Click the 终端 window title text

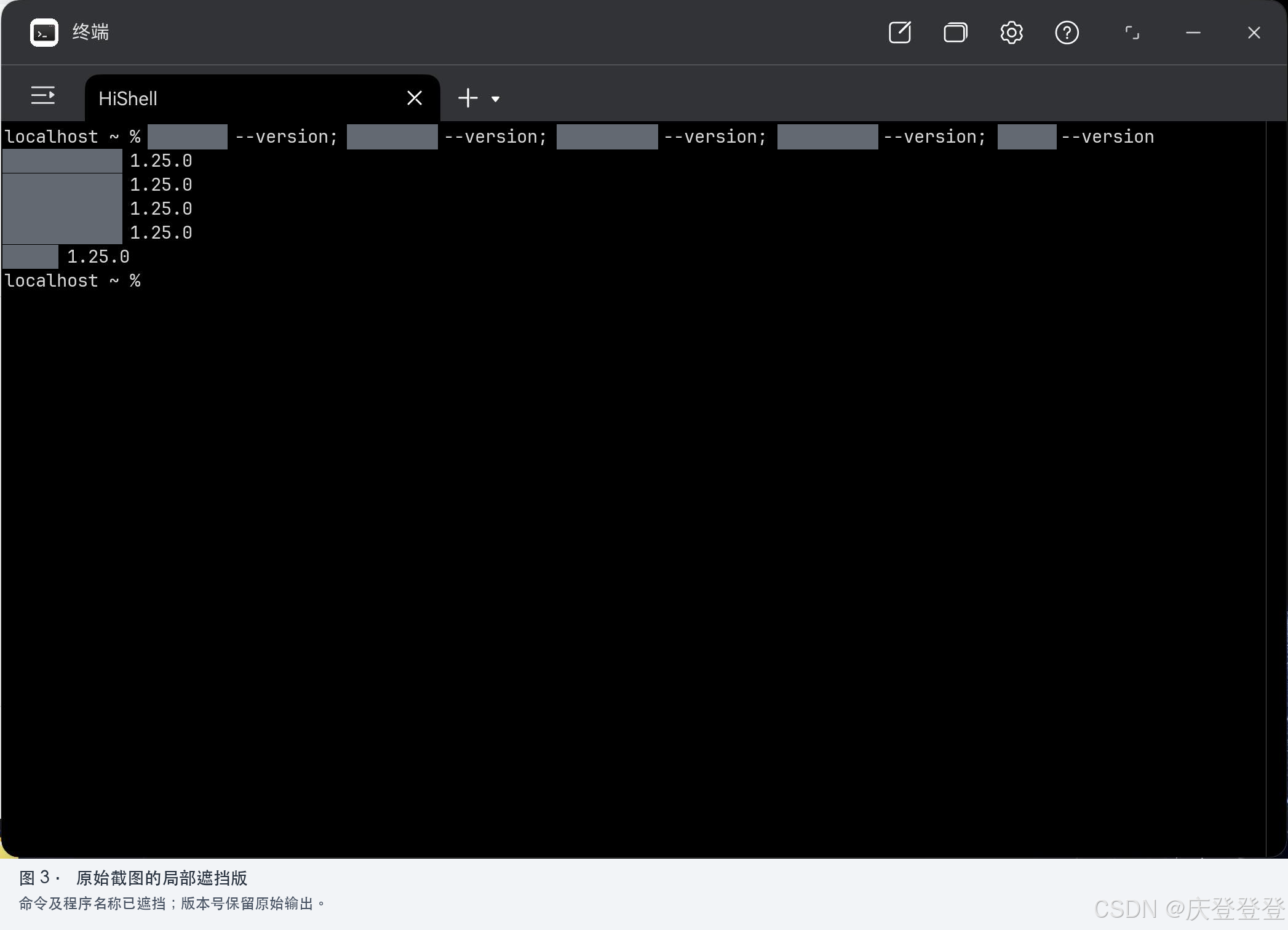pyautogui.click(x=90, y=32)
